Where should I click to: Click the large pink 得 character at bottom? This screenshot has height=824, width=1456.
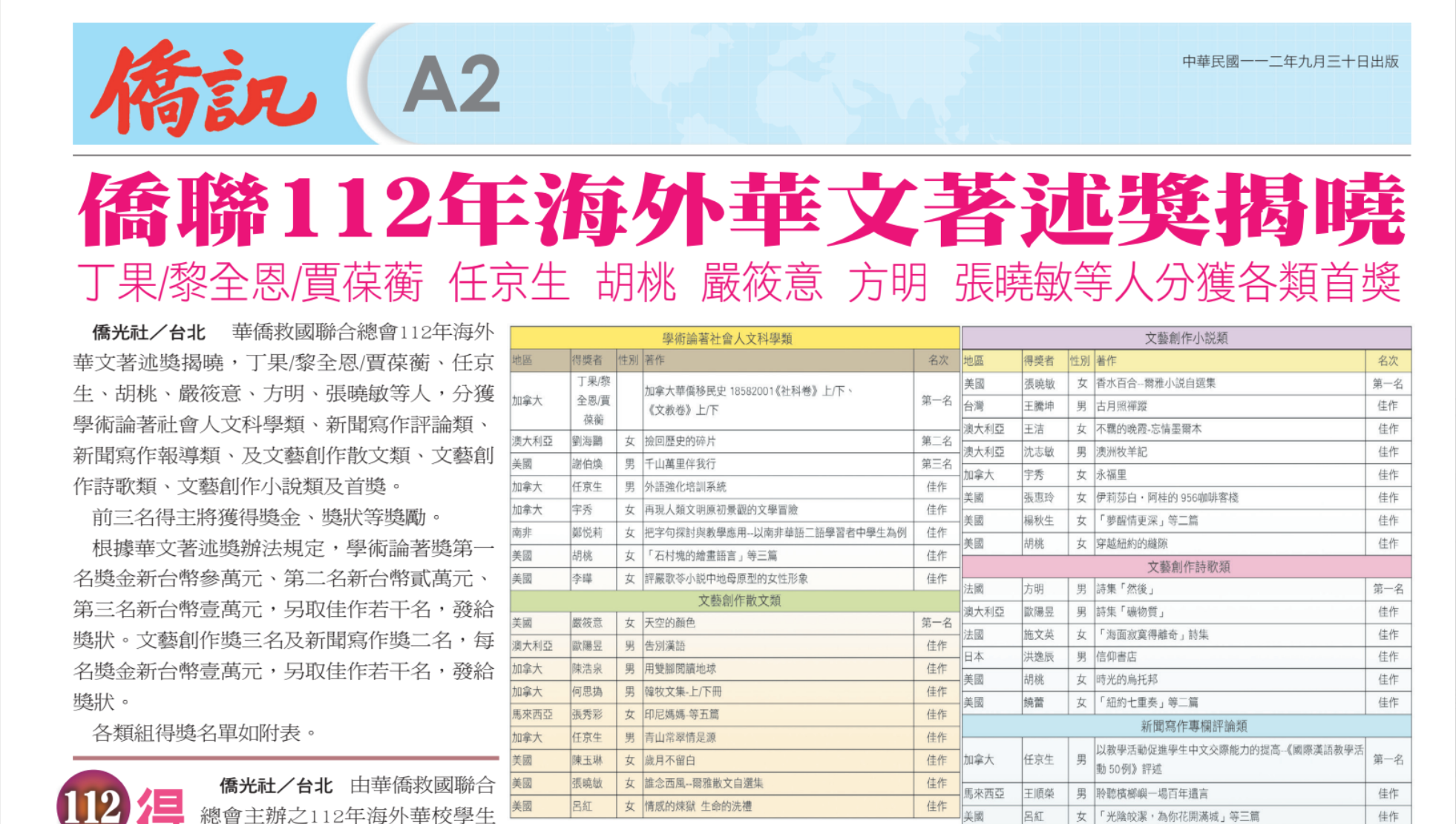coord(160,808)
